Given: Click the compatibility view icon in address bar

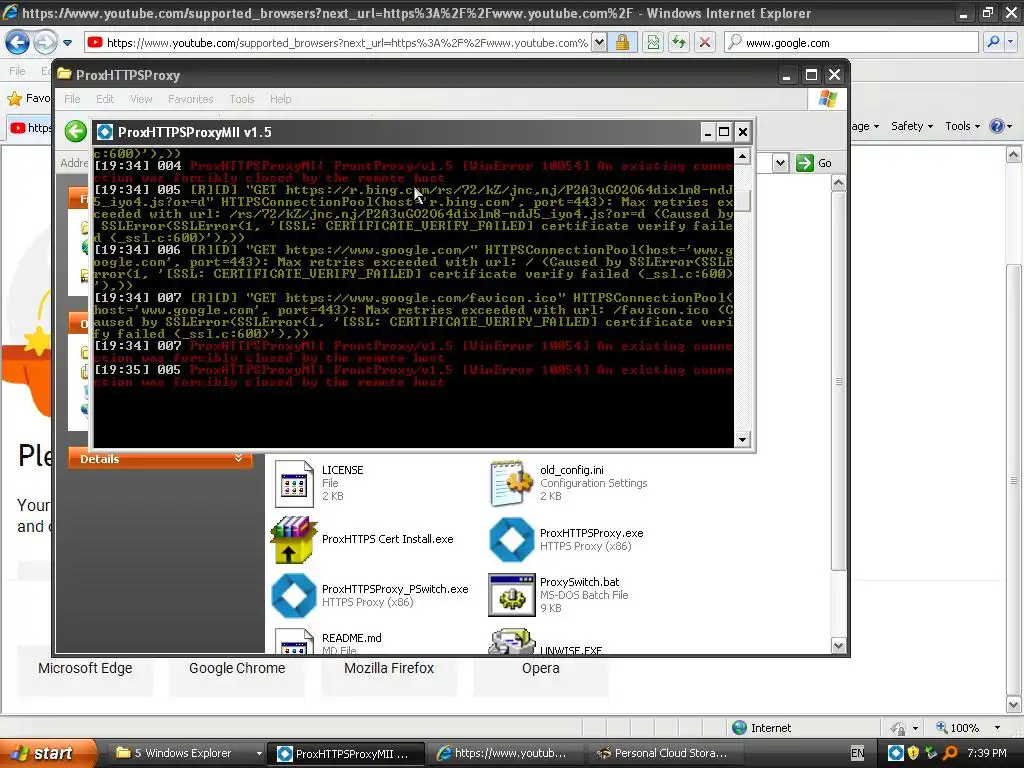Looking at the screenshot, I should coord(653,42).
